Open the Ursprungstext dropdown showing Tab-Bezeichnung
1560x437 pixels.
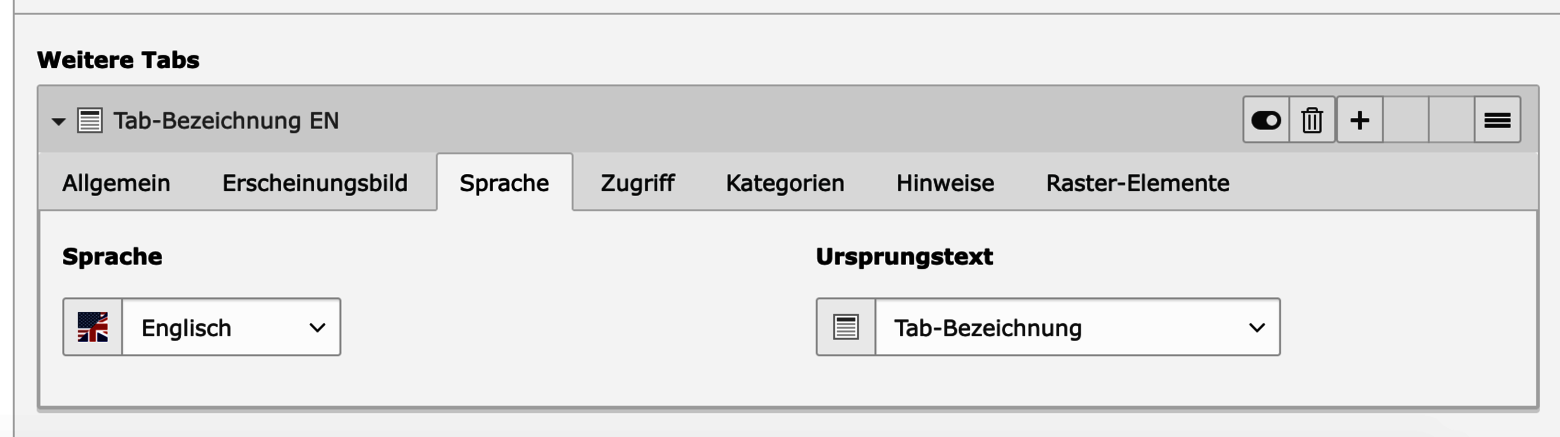coord(1077,327)
